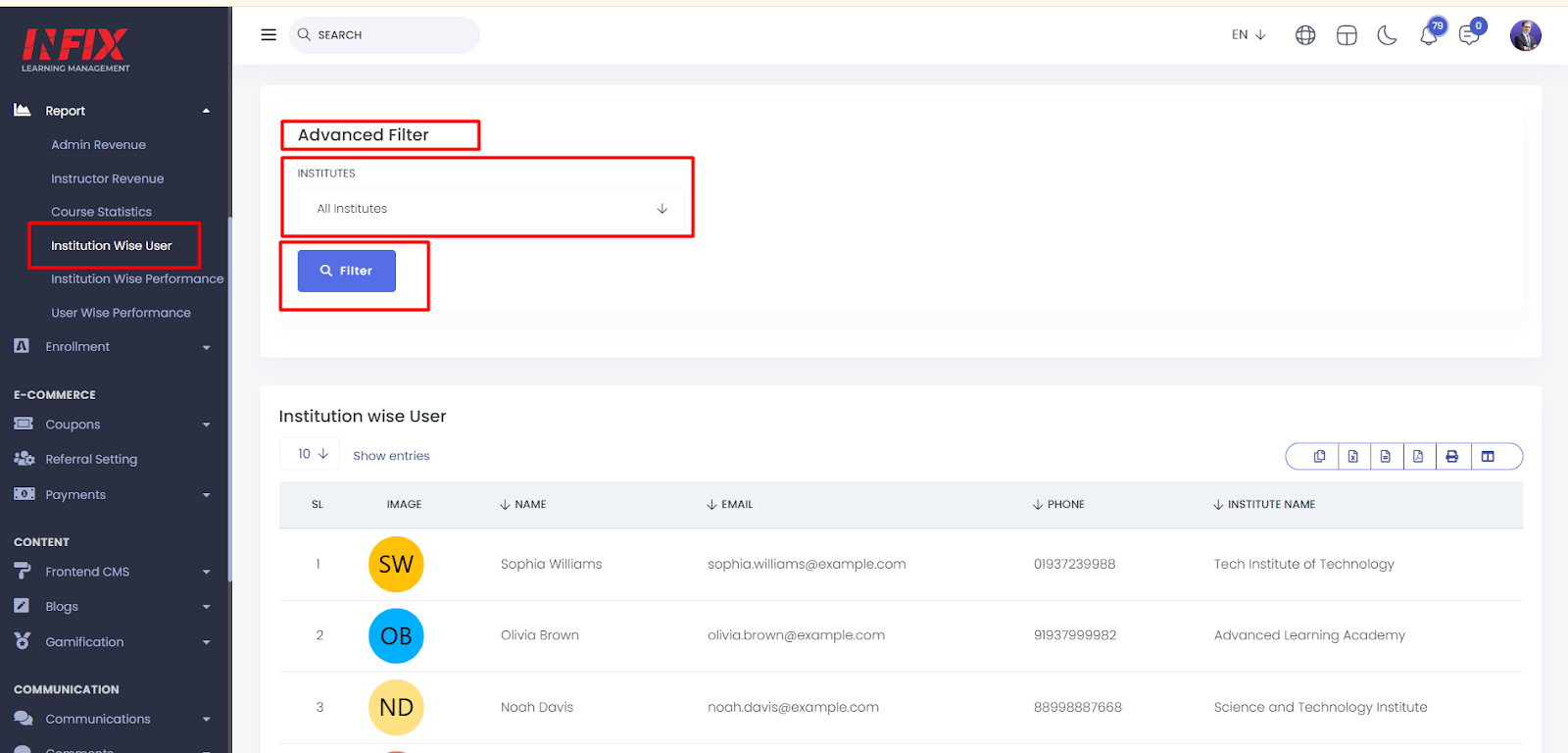Click the Communications chat bubbles icon
This screenshot has height=753, width=1568.
click(24, 718)
